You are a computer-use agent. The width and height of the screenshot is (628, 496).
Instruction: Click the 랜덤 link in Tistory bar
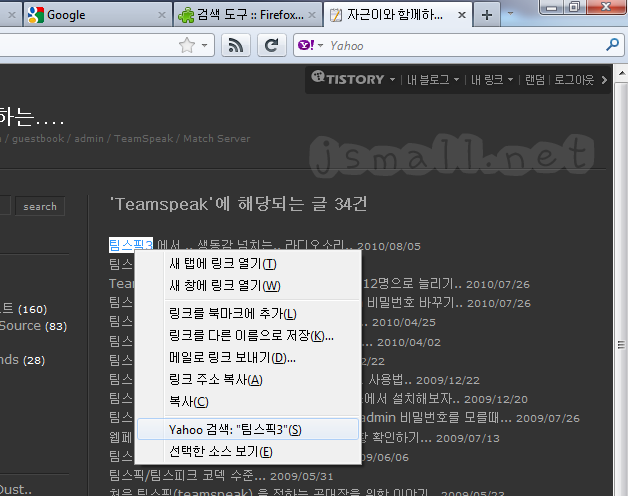[535, 80]
